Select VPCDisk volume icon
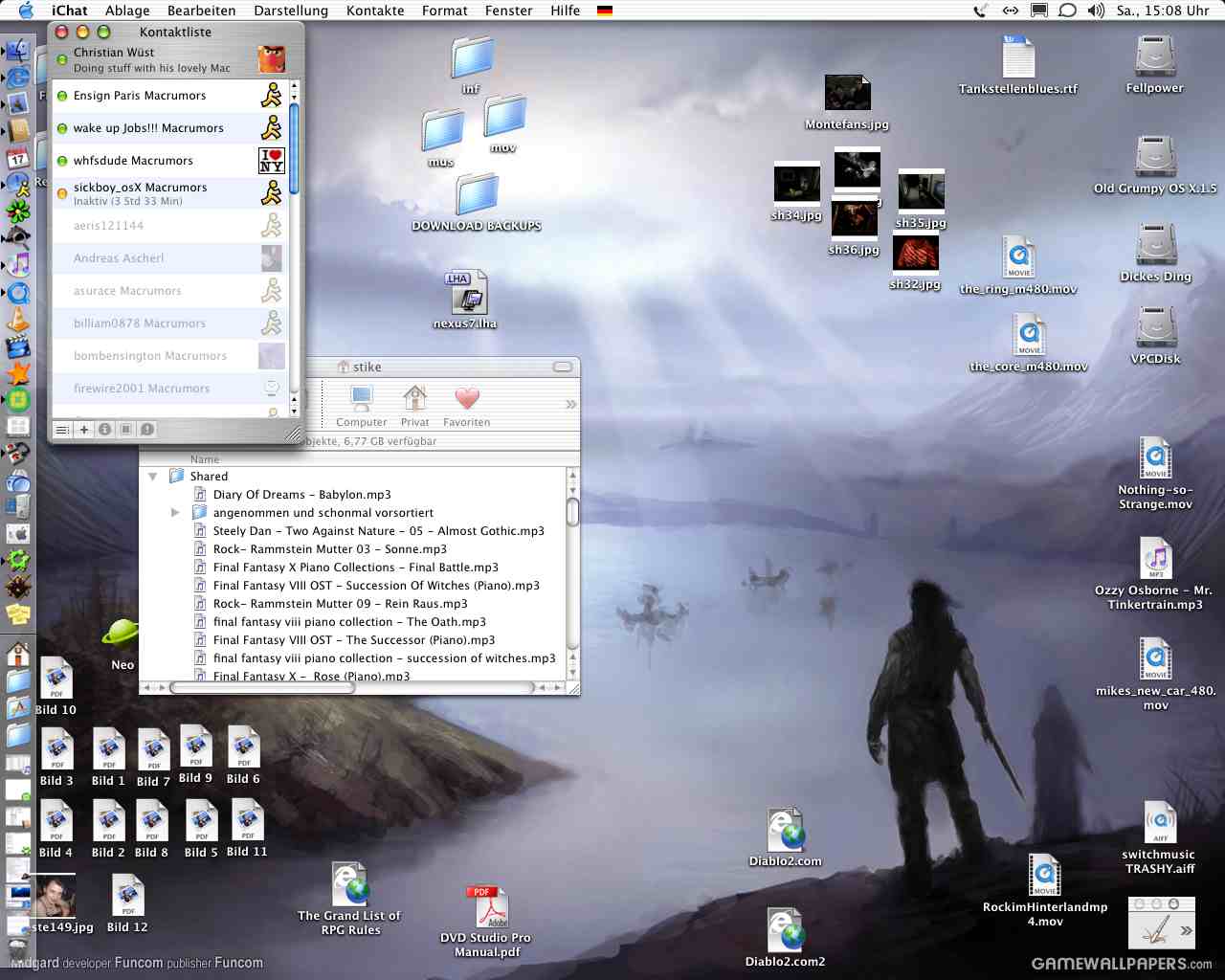 click(1155, 335)
